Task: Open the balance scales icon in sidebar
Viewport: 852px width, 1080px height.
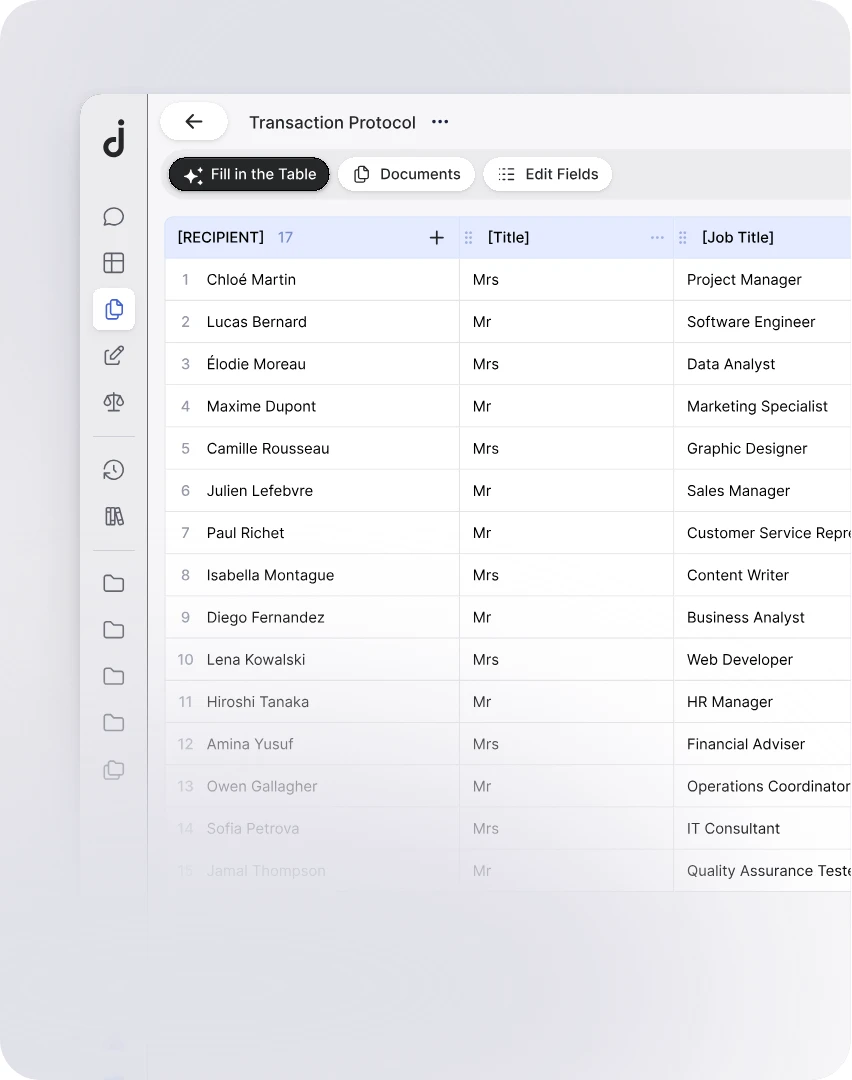Action: [x=114, y=402]
